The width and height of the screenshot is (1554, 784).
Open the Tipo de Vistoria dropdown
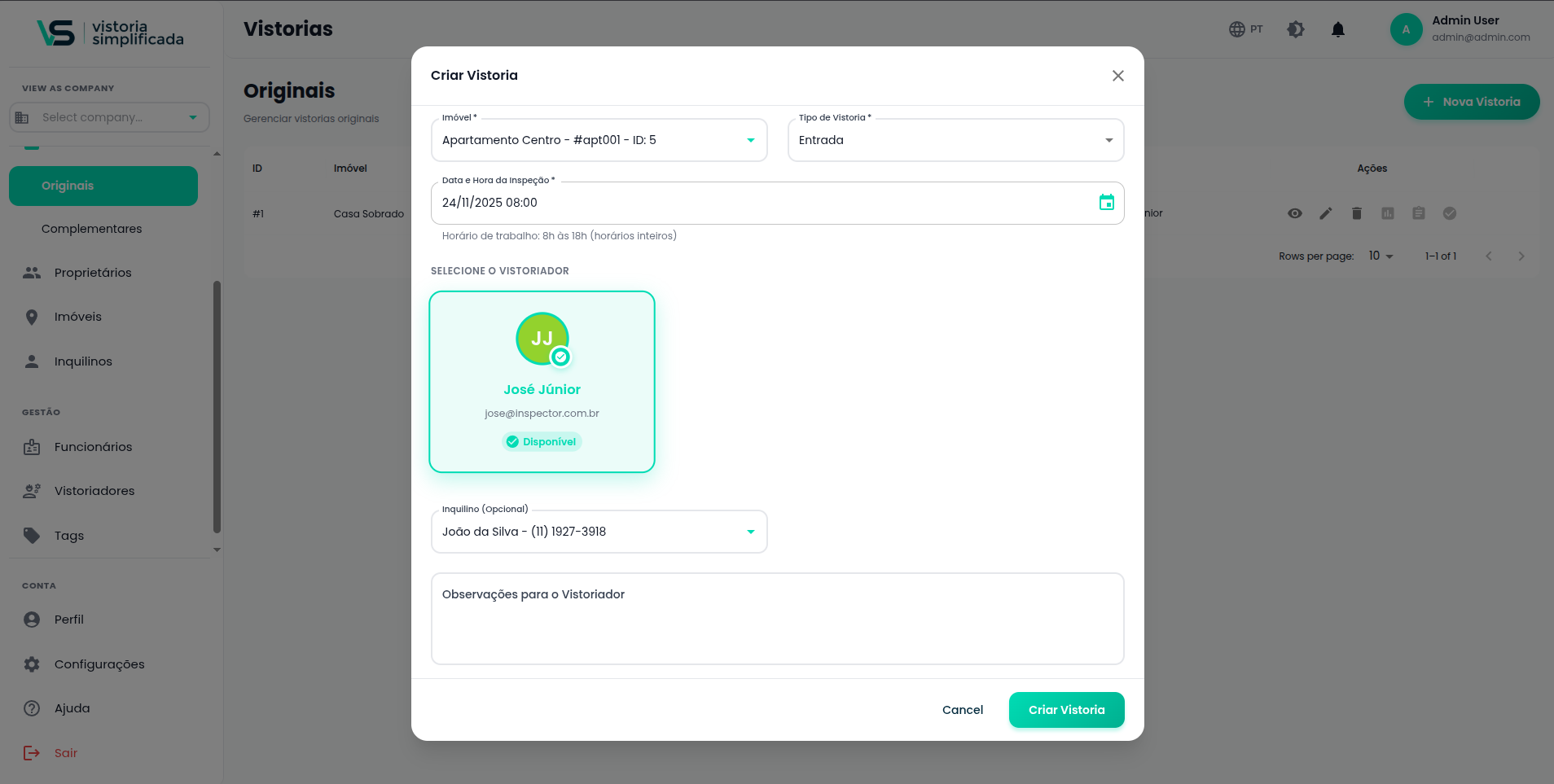click(x=1108, y=140)
